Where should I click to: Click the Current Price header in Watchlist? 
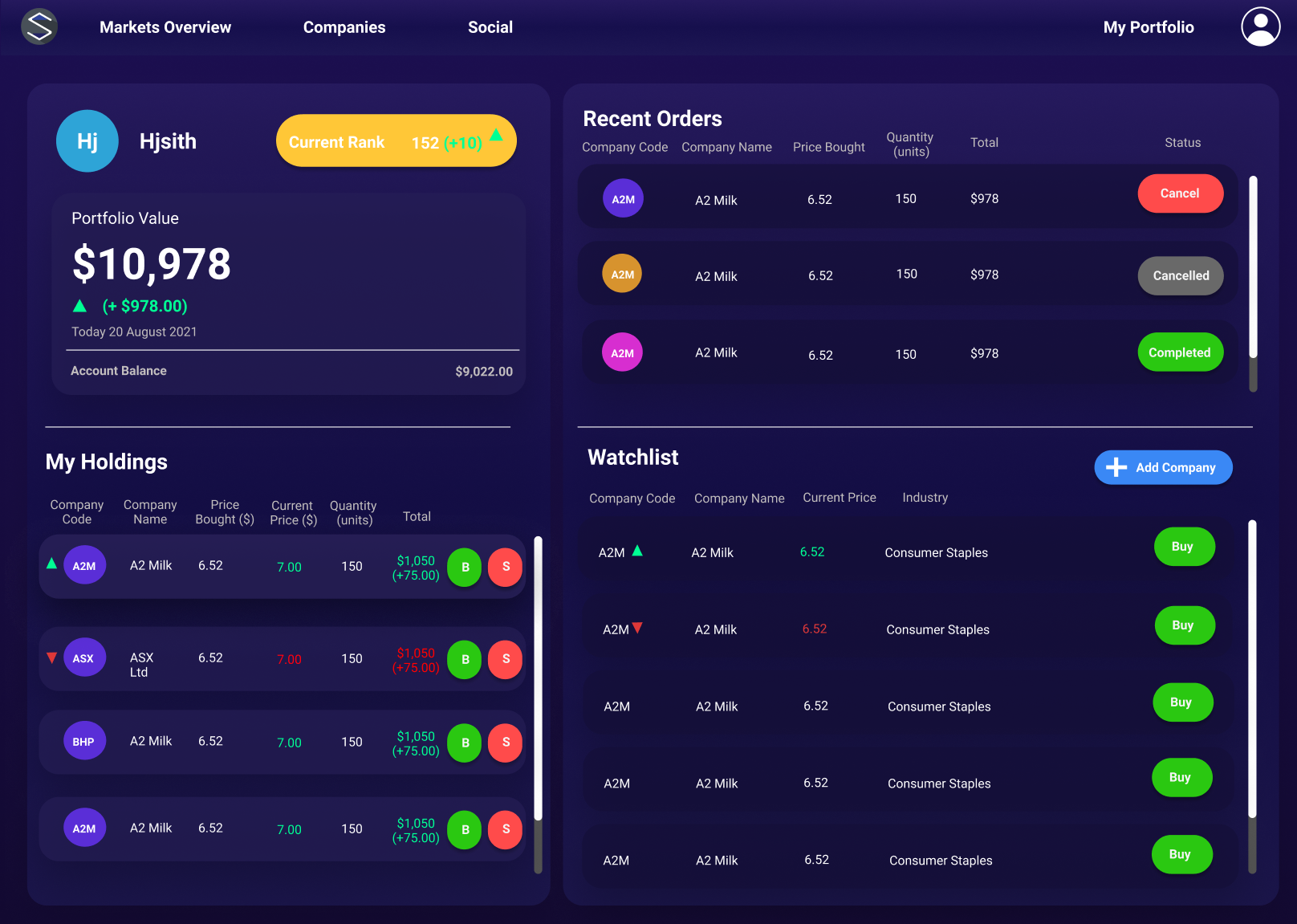coord(840,498)
